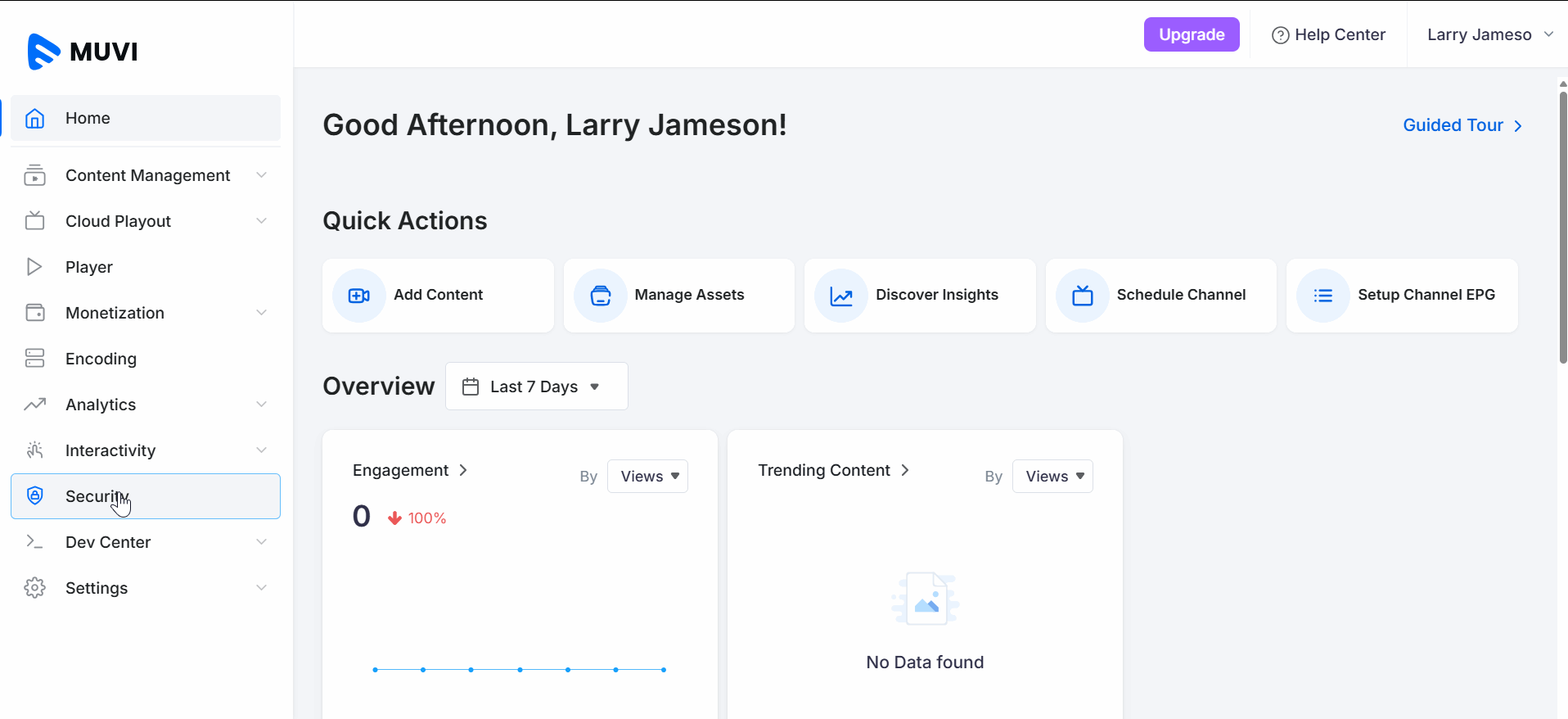Select Home in the sidebar
This screenshot has height=719, width=1568.
[x=88, y=118]
